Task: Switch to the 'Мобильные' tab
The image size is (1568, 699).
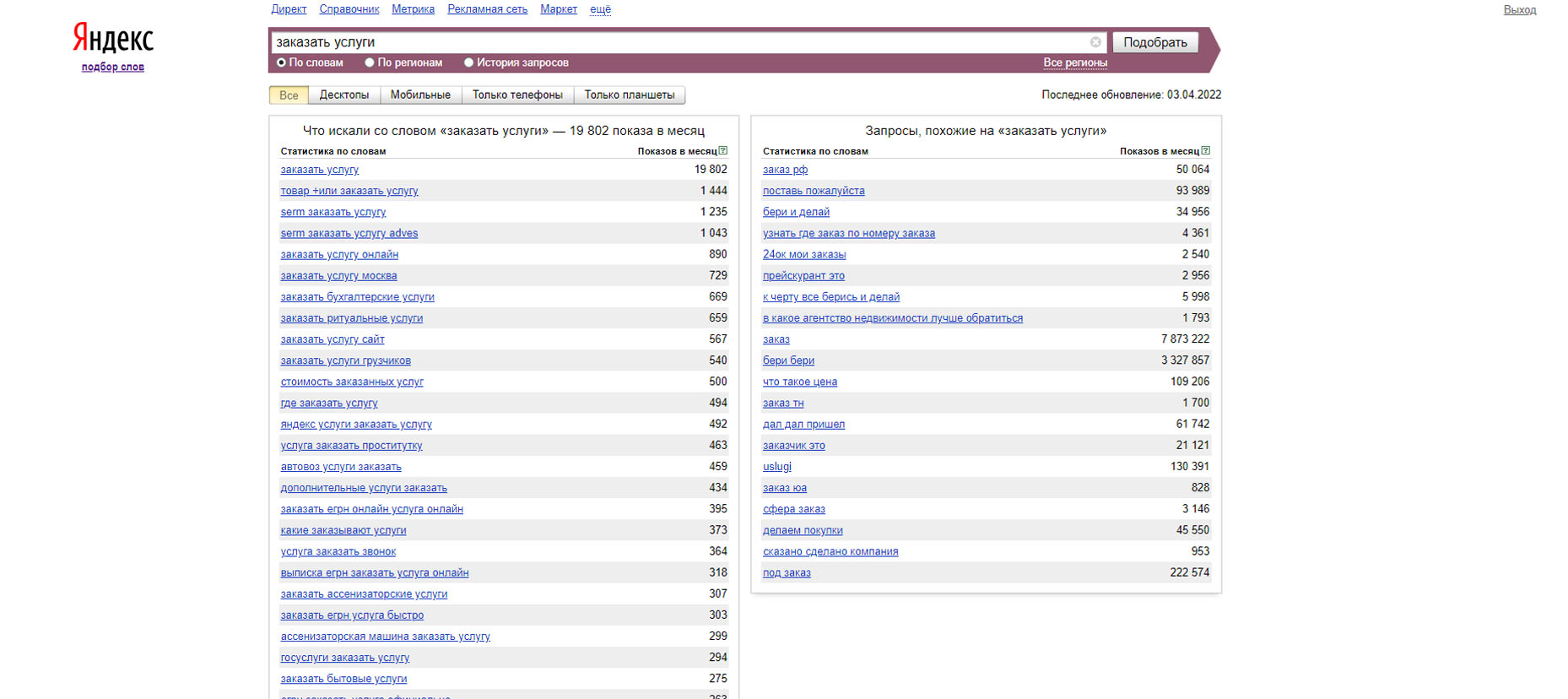Action: pyautogui.click(x=420, y=95)
